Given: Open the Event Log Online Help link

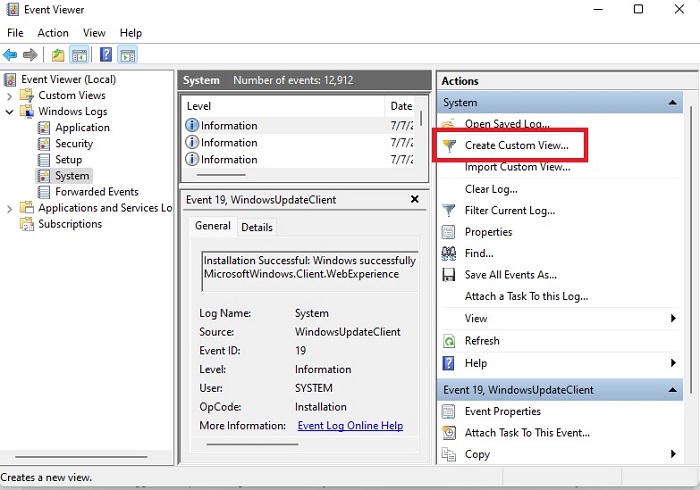Looking at the screenshot, I should pos(350,426).
